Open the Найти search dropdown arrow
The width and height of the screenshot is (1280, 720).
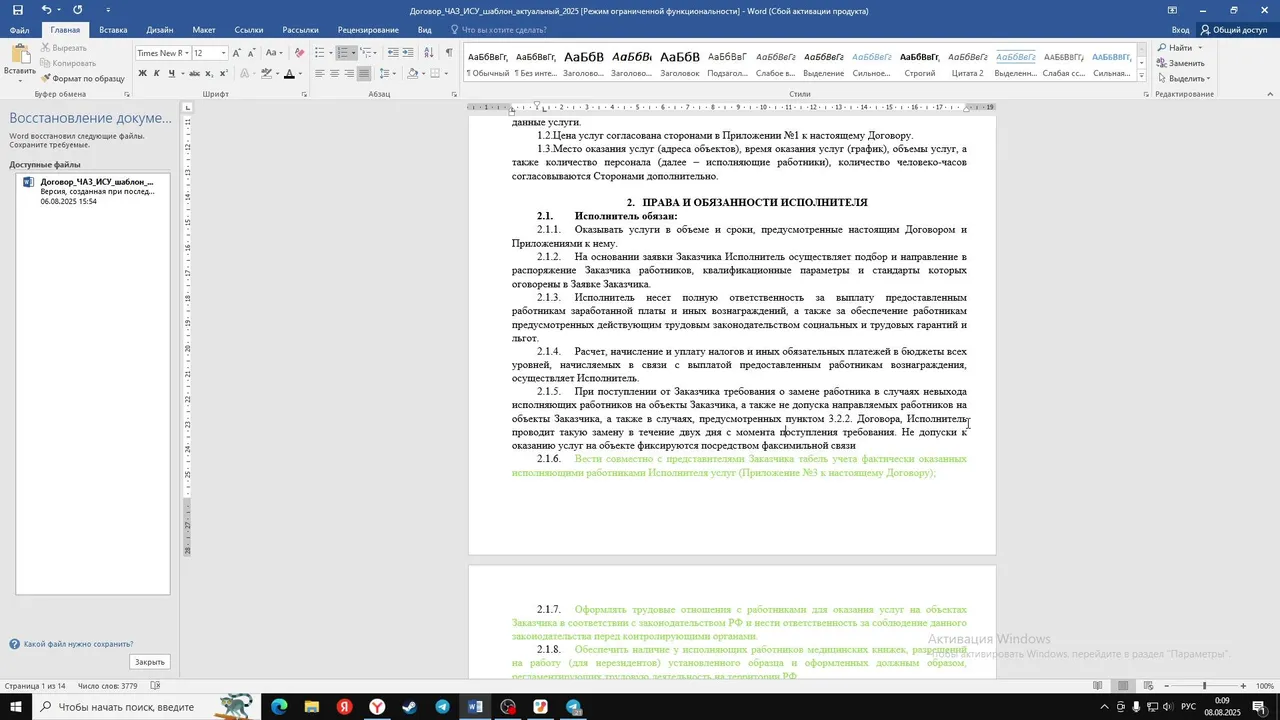tap(1200, 48)
